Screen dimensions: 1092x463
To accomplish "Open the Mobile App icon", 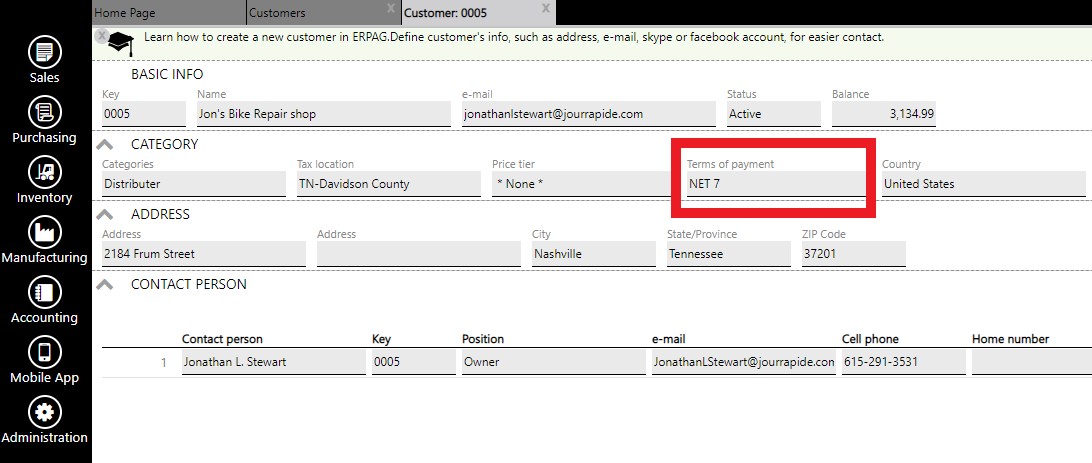I will point(44,352).
